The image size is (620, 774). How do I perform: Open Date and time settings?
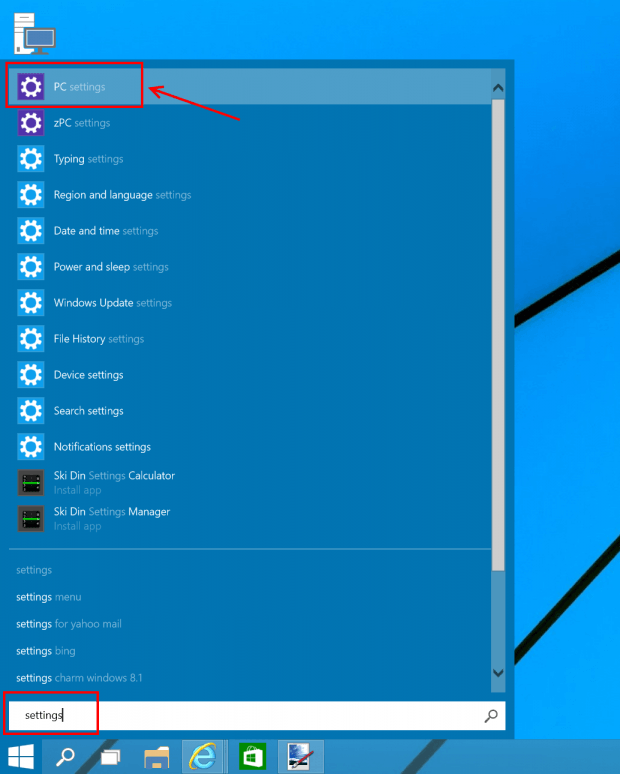(x=250, y=231)
